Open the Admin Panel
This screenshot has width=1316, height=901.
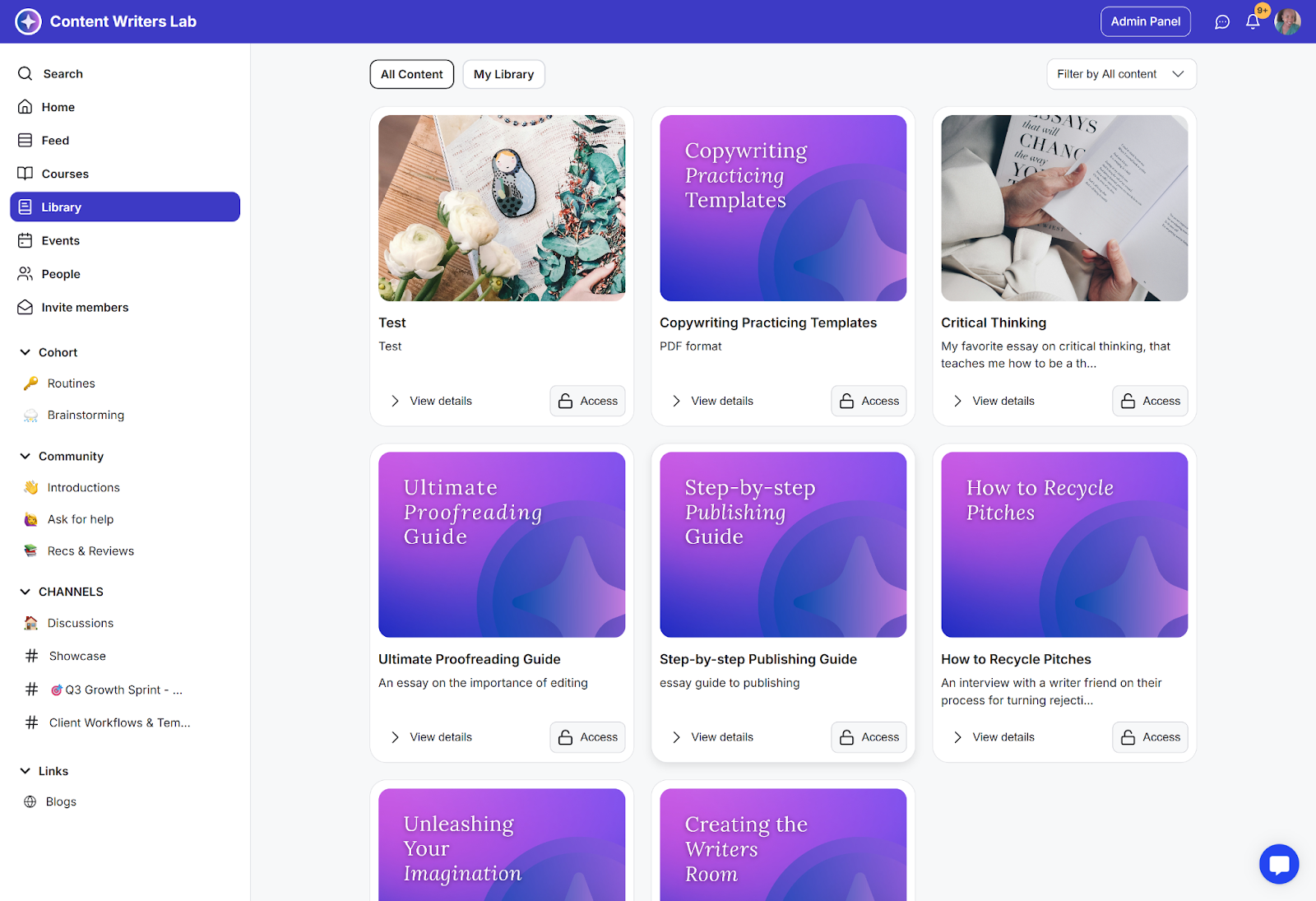click(1146, 21)
